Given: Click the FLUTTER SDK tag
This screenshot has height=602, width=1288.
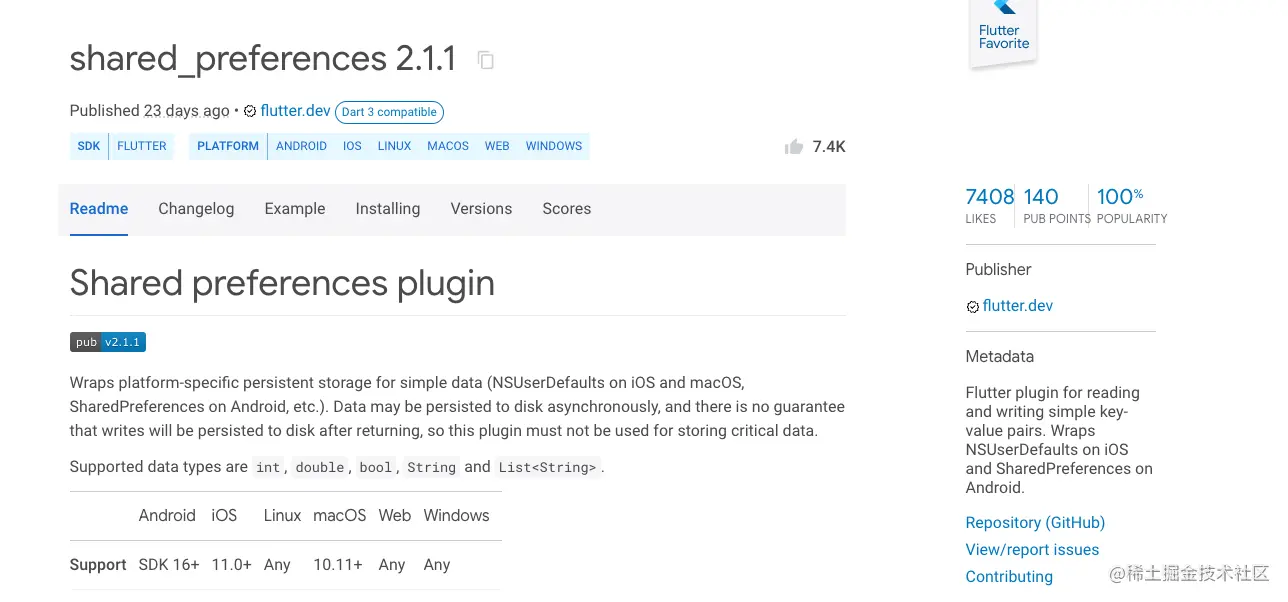Looking at the screenshot, I should 142,146.
